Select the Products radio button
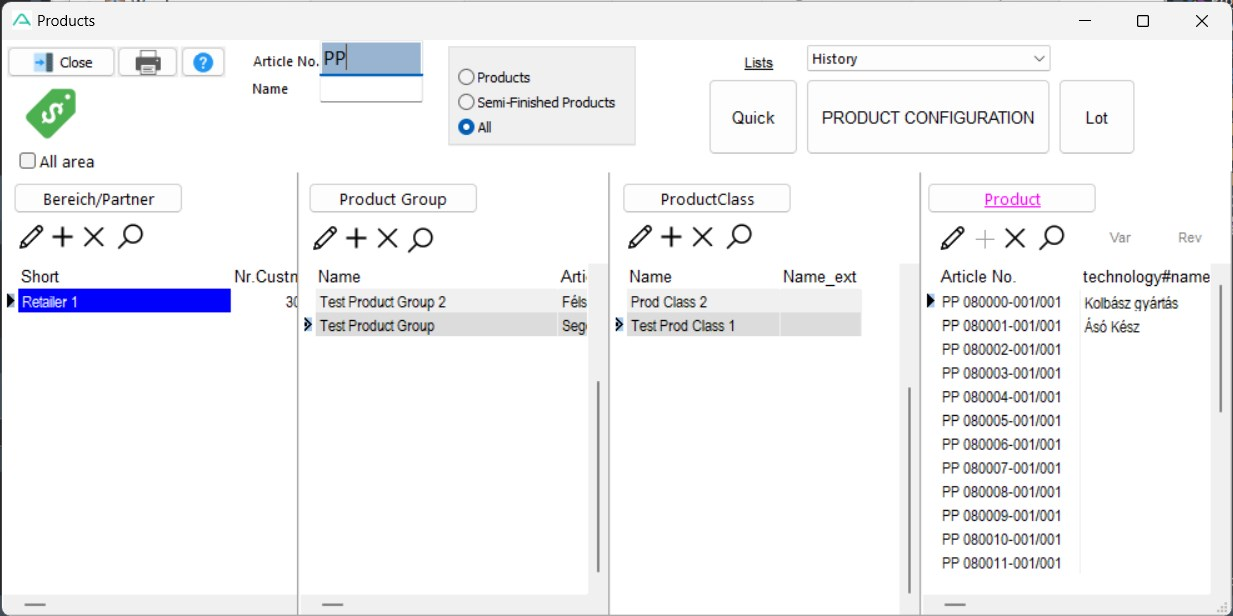Image resolution: width=1233 pixels, height=616 pixels. (466, 77)
